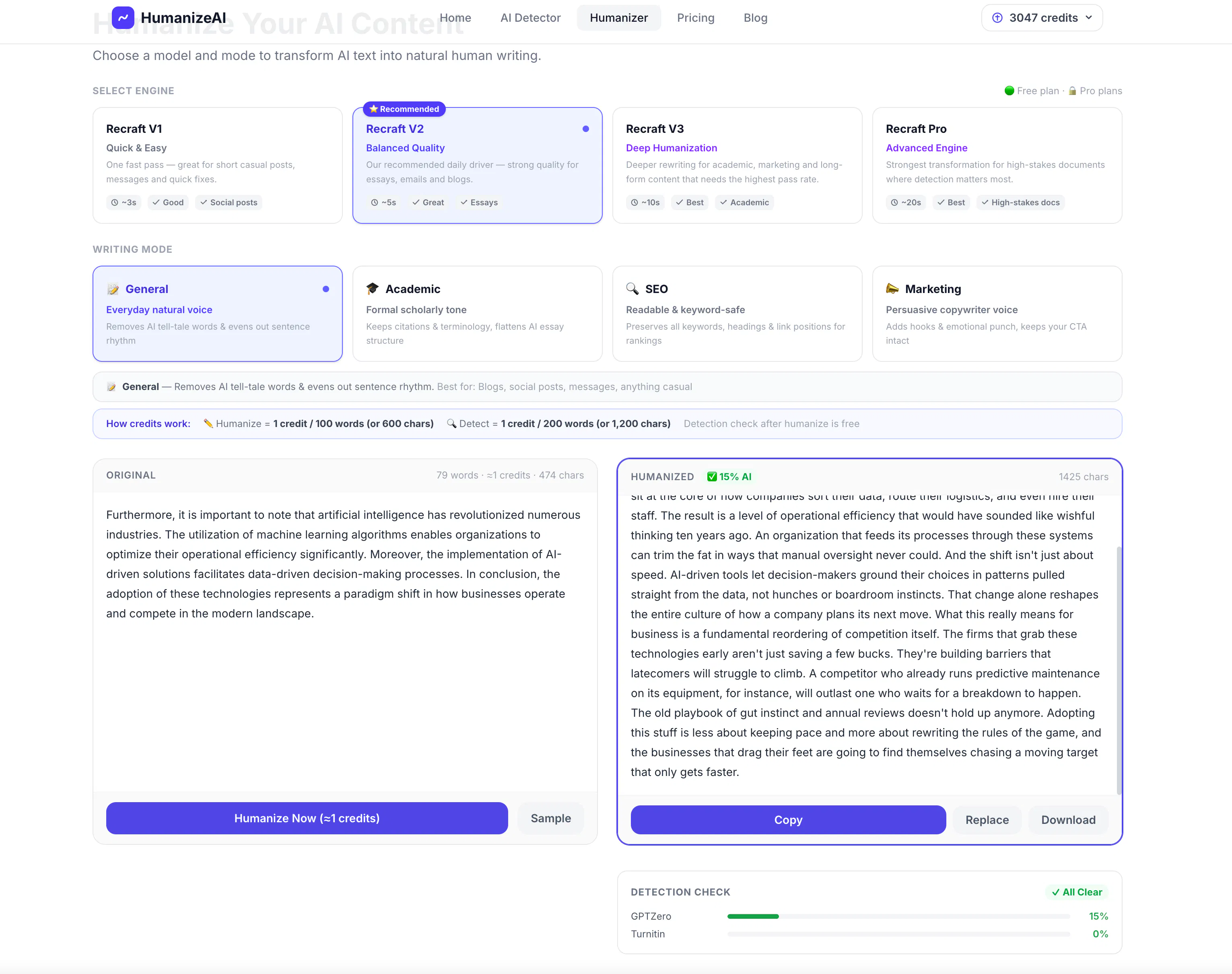Select General writing mode
The width and height of the screenshot is (1232, 974).
[217, 314]
